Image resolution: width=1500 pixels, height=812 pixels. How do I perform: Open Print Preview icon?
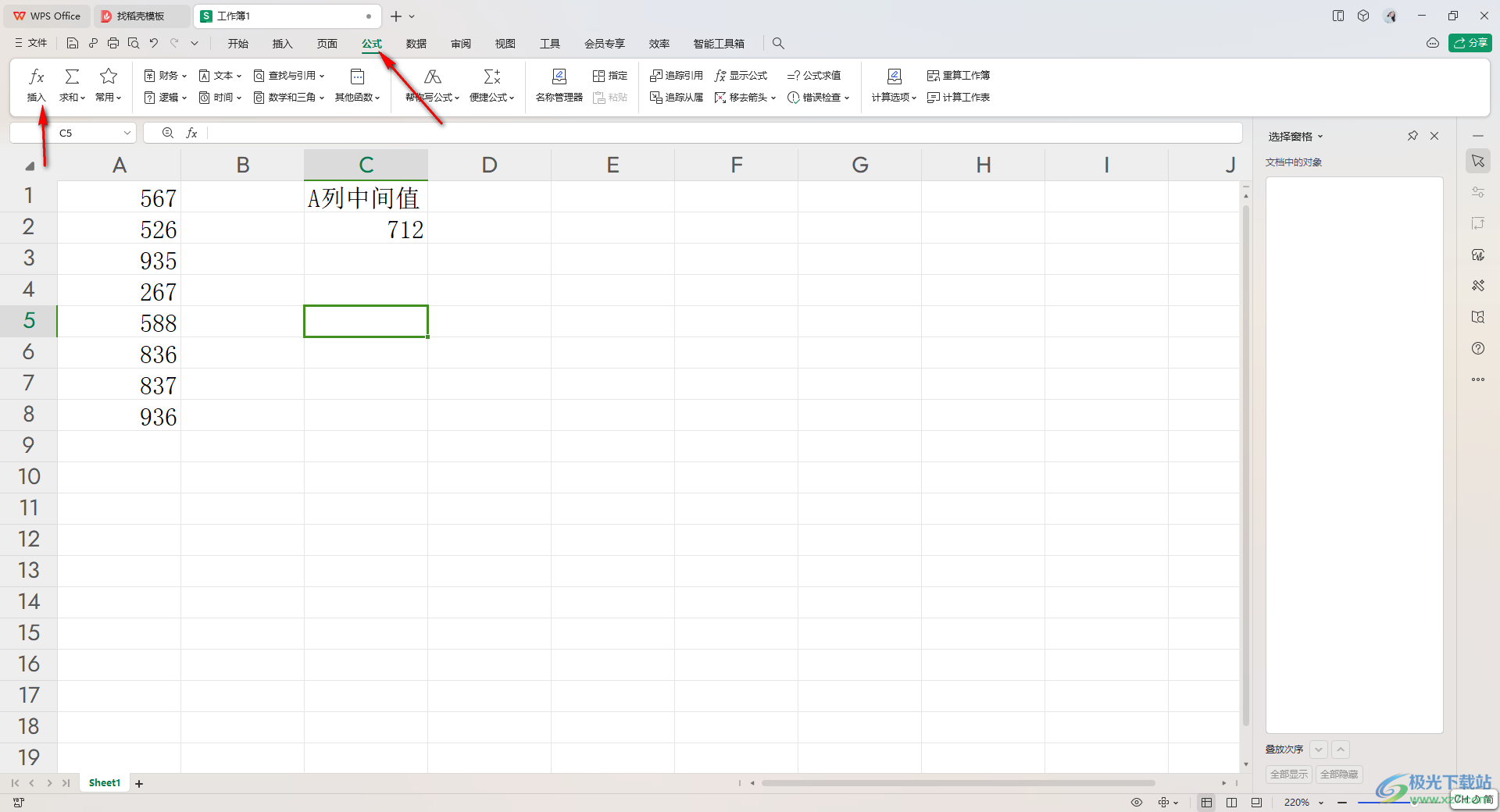coord(134,44)
